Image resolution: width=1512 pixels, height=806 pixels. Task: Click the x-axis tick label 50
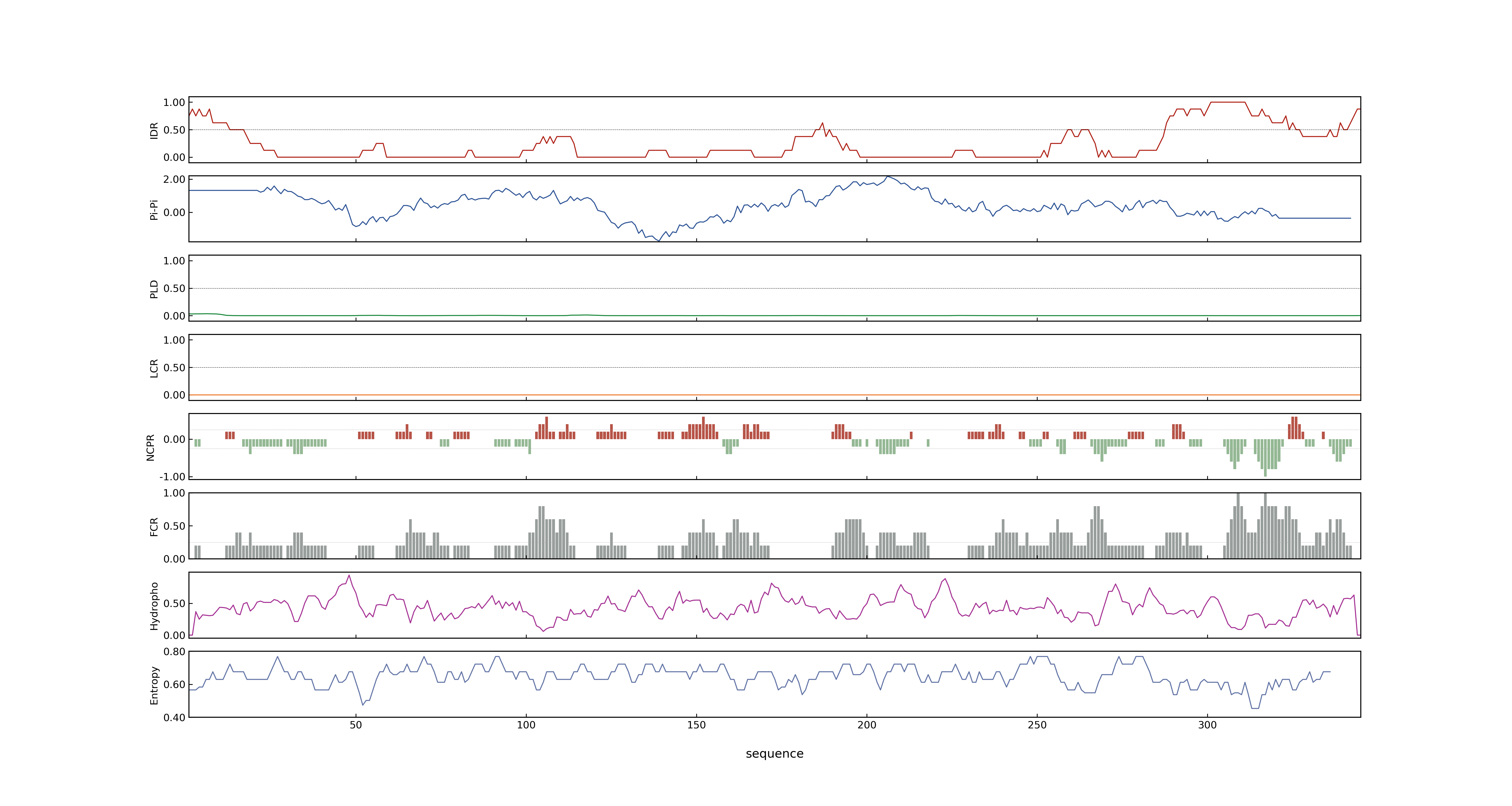click(x=356, y=725)
